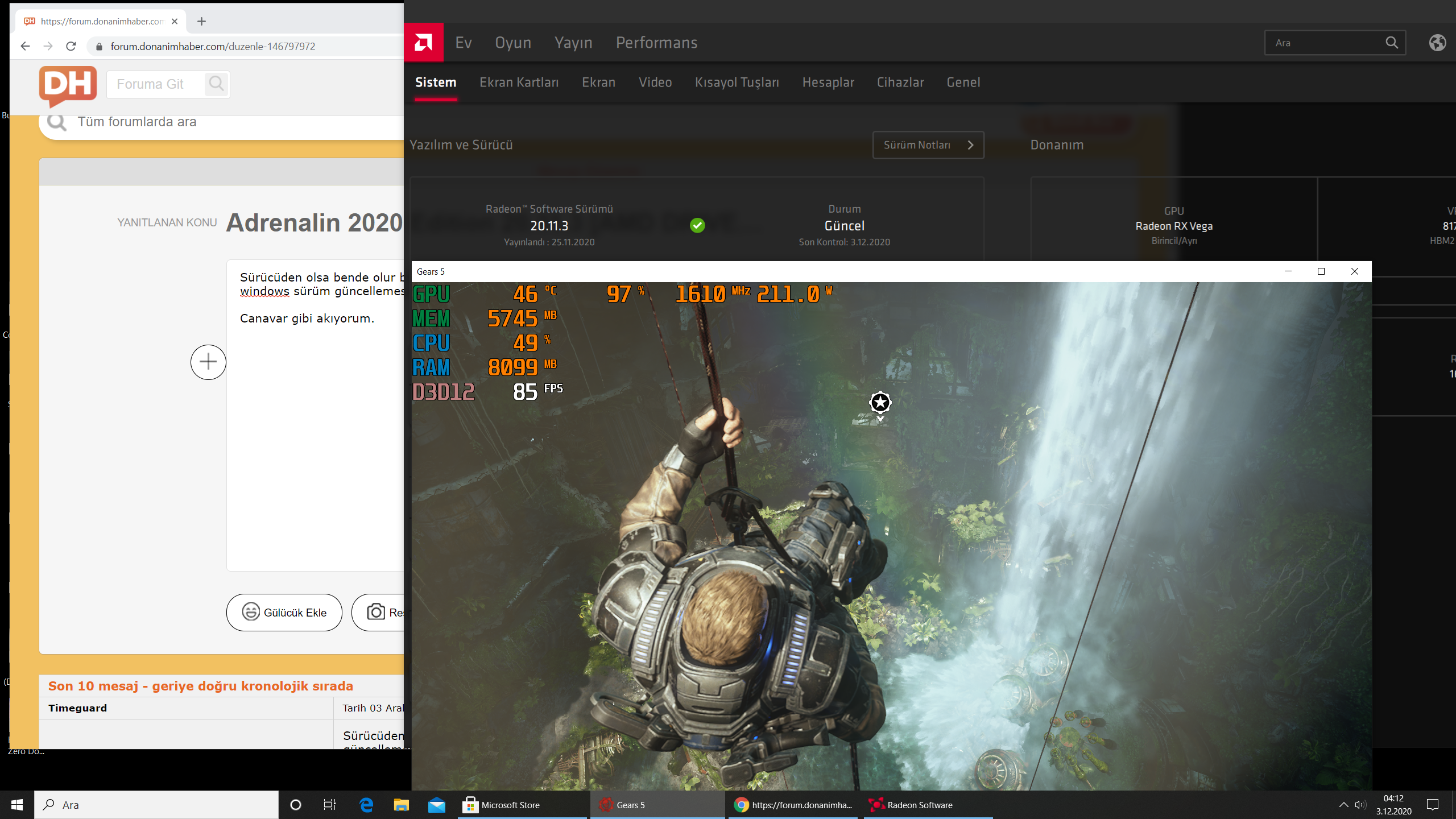Go back in Chrome

click(25, 46)
